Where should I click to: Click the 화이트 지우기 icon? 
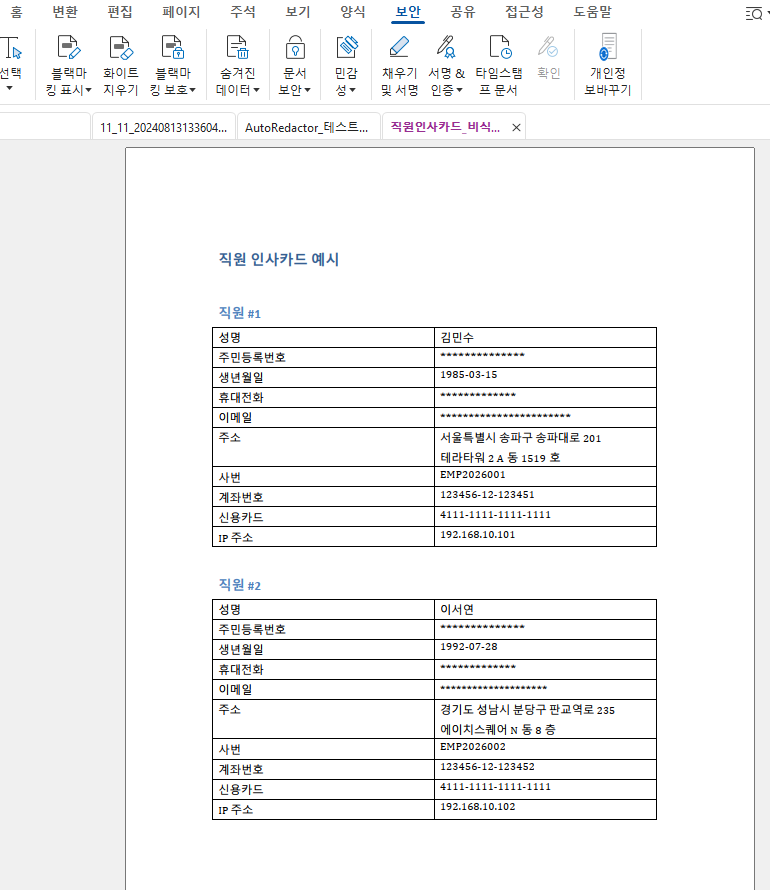120,47
